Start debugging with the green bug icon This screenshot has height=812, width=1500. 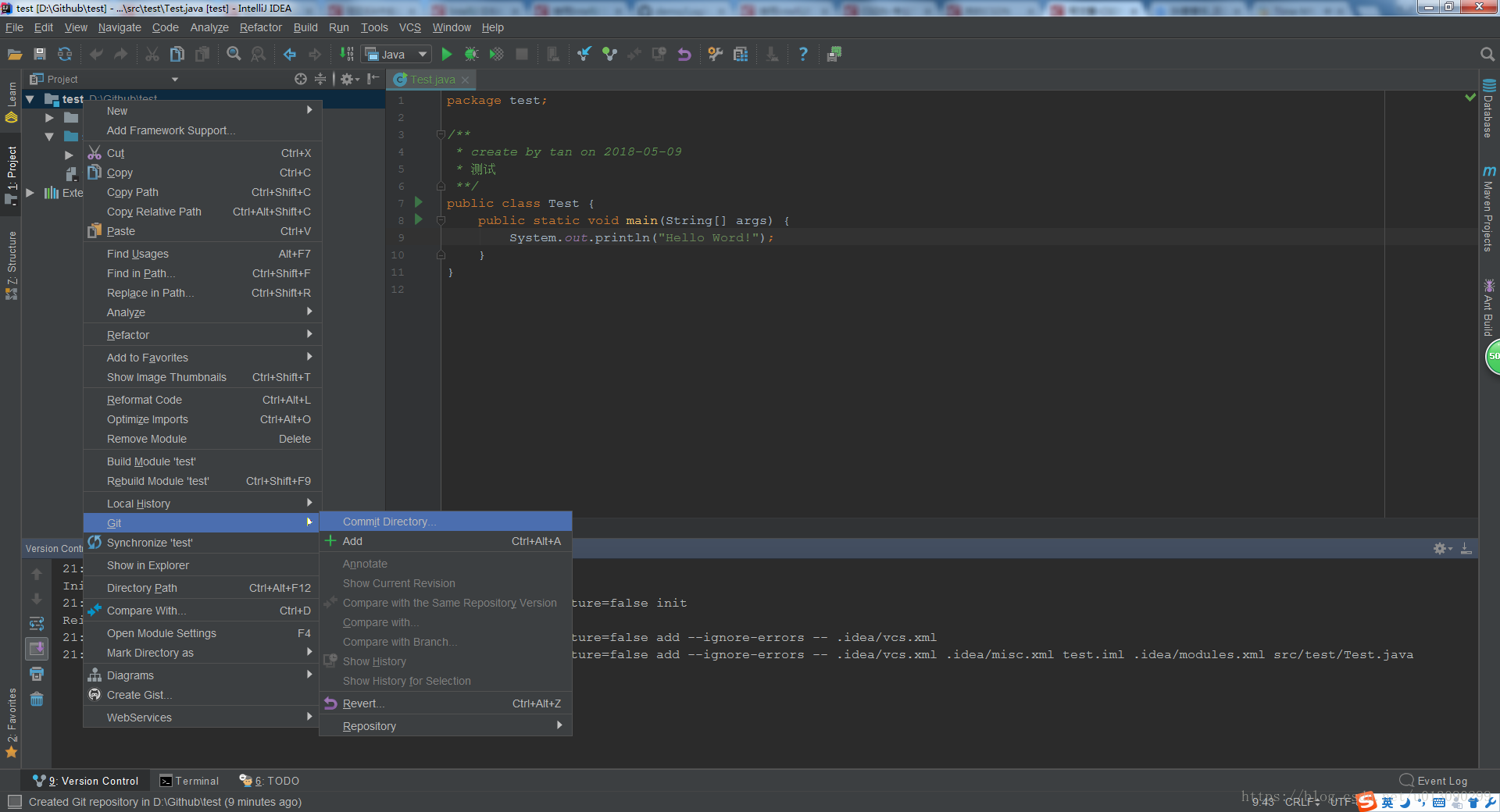tap(471, 55)
